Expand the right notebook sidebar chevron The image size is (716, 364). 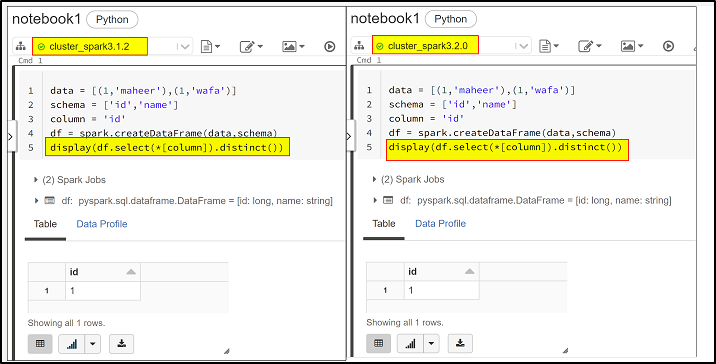349,136
